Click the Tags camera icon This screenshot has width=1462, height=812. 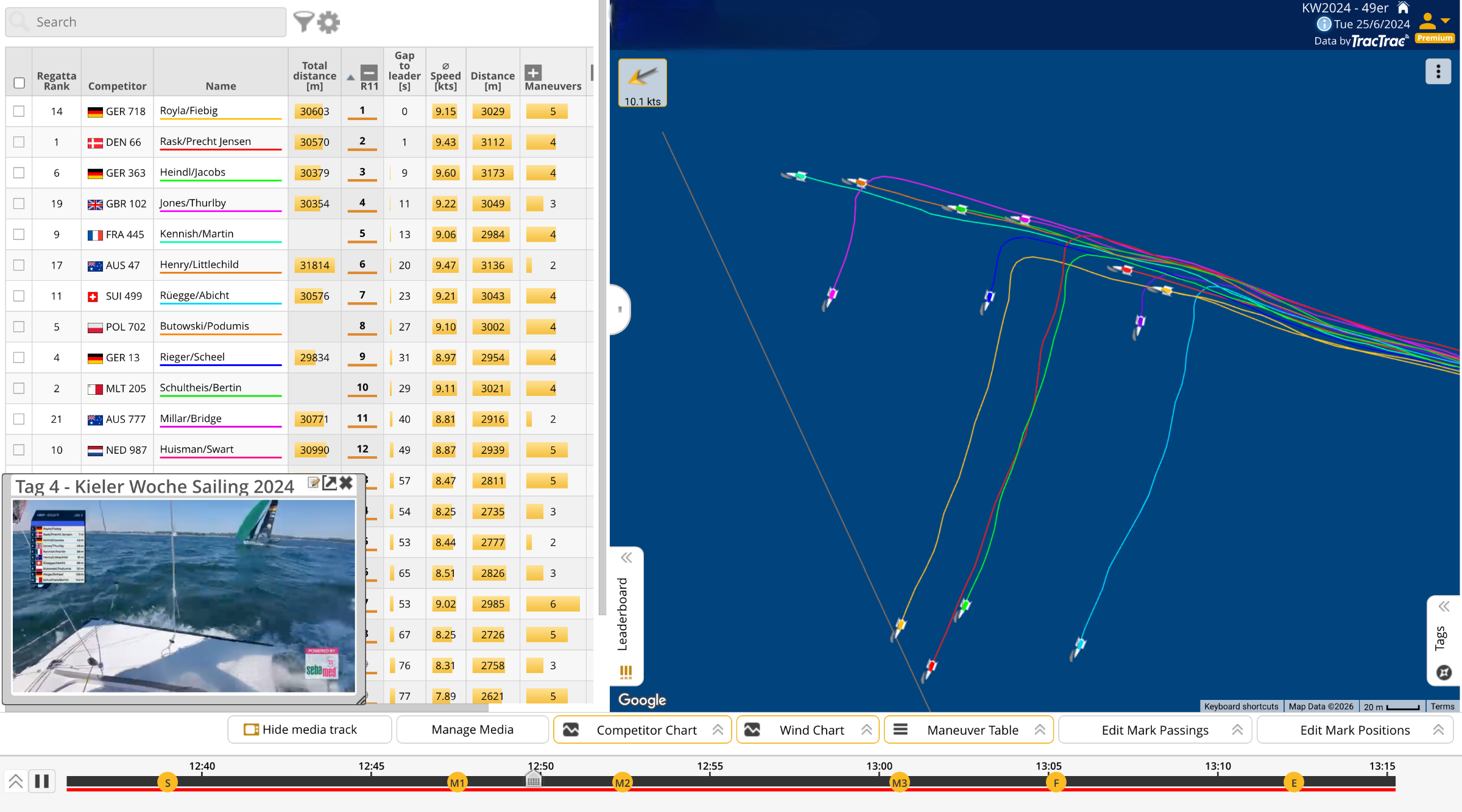tap(1444, 673)
